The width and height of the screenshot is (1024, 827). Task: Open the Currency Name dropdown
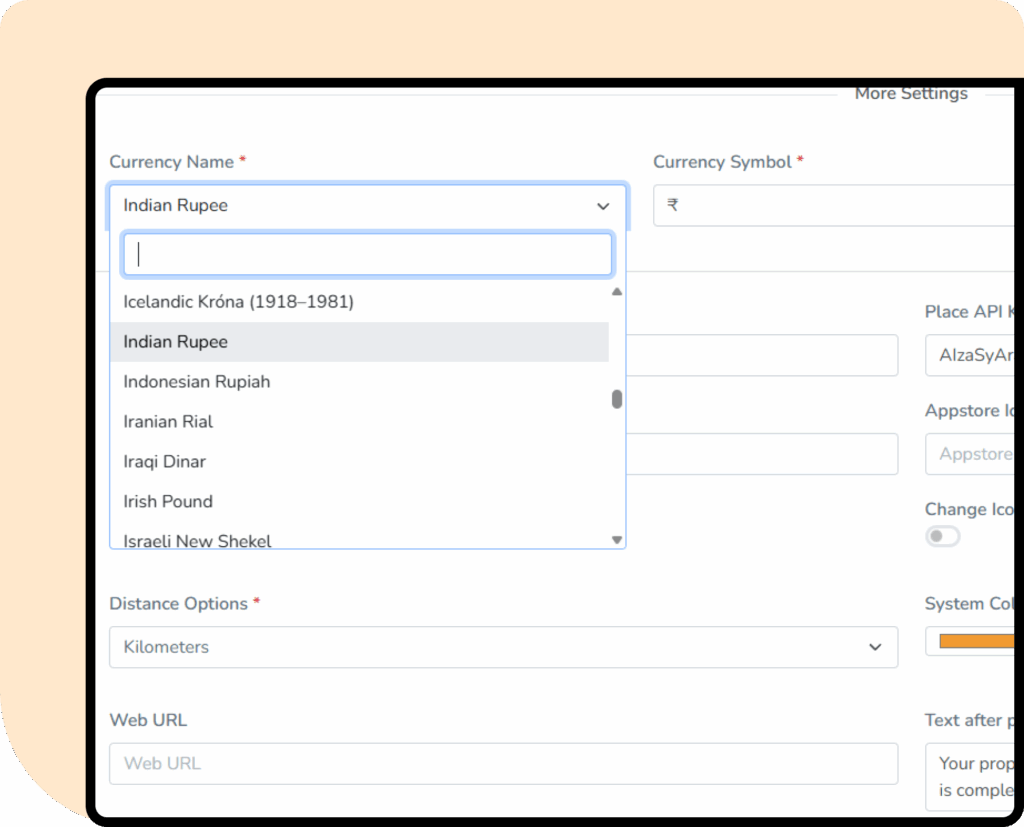click(368, 206)
